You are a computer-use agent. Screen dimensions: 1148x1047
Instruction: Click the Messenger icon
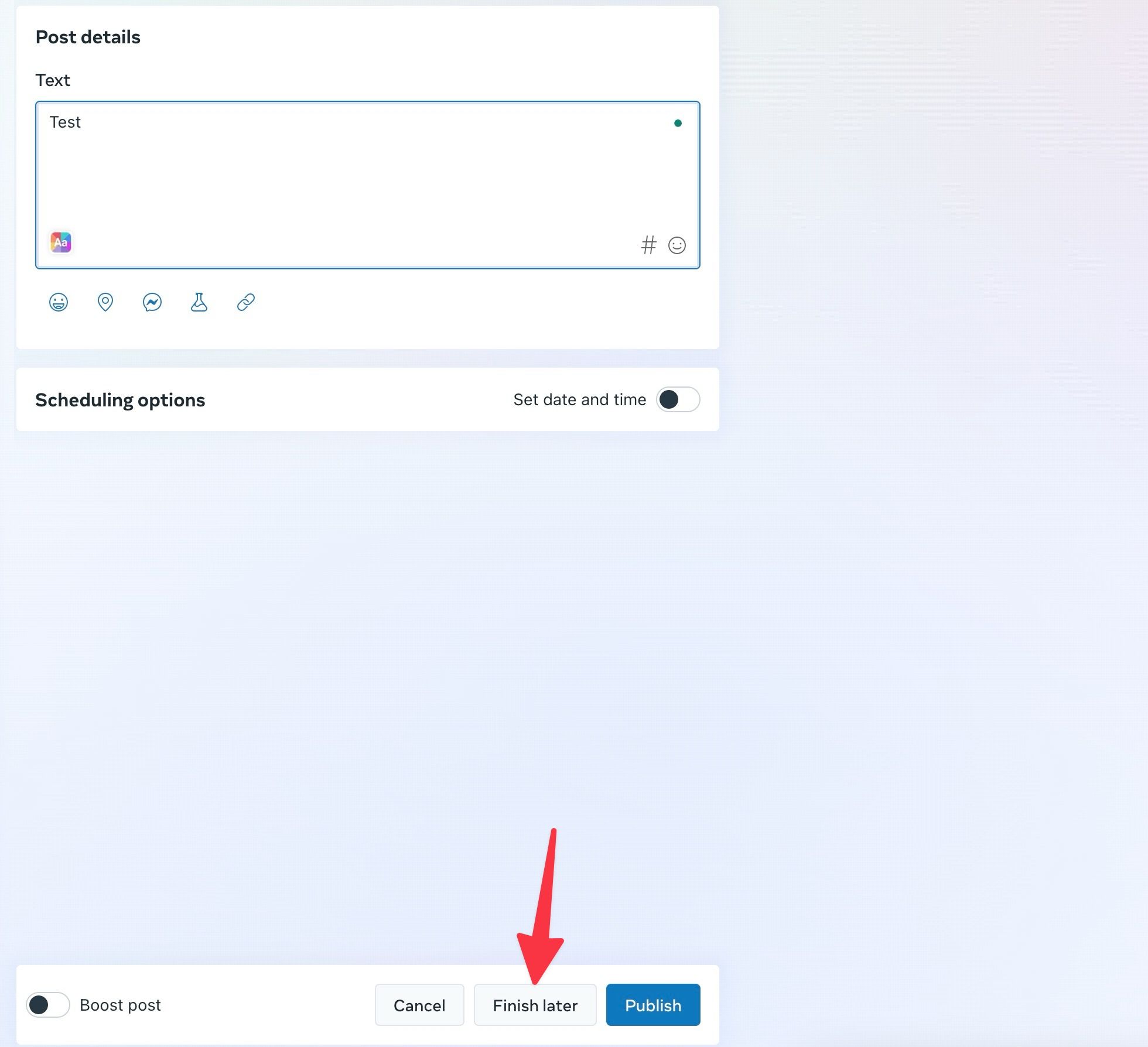152,302
